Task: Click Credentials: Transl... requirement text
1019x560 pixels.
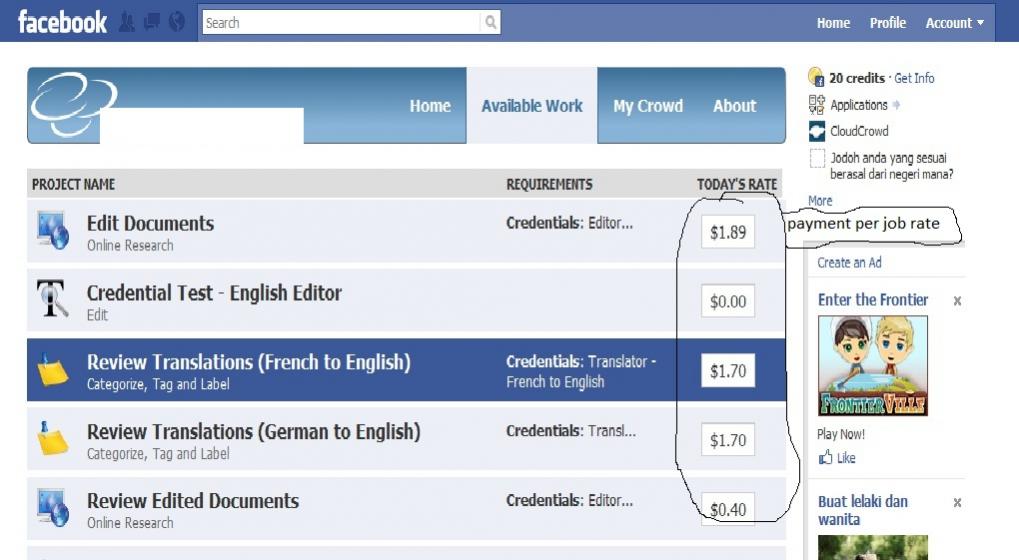Action: 571,431
